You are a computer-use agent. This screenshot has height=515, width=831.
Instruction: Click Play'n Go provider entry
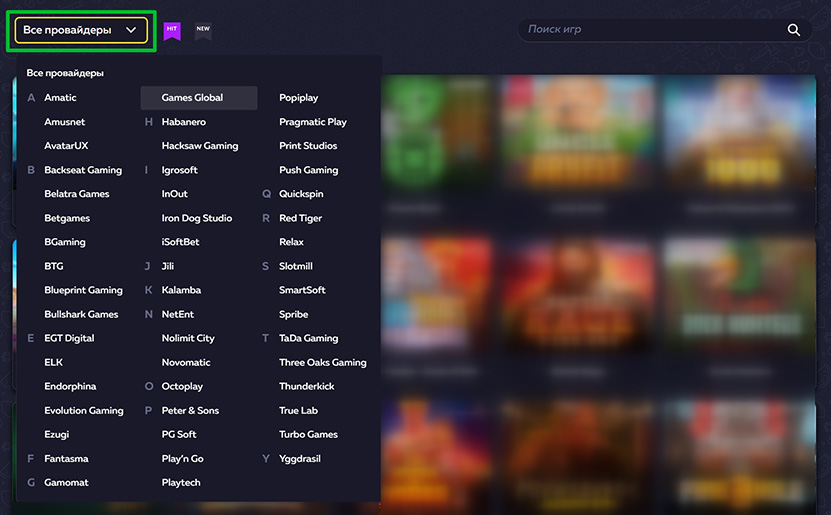click(x=183, y=459)
